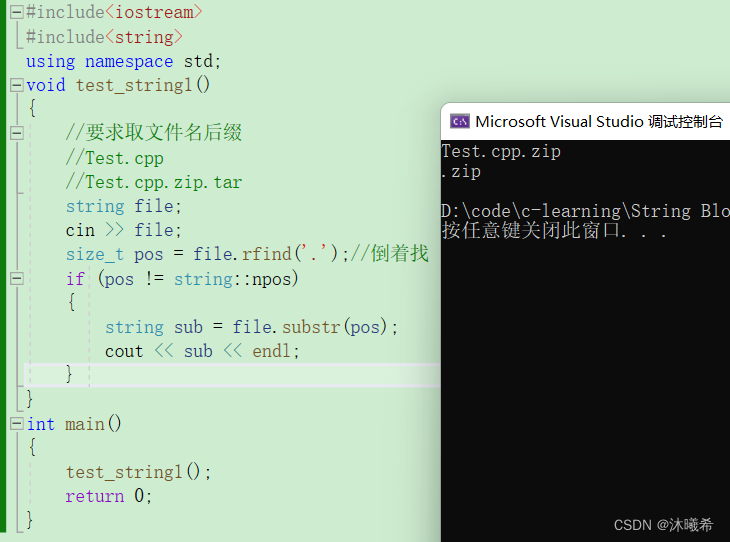Screen dimensions: 730x542
Task: Collapse the main function fold marker
Action: [x=16, y=424]
